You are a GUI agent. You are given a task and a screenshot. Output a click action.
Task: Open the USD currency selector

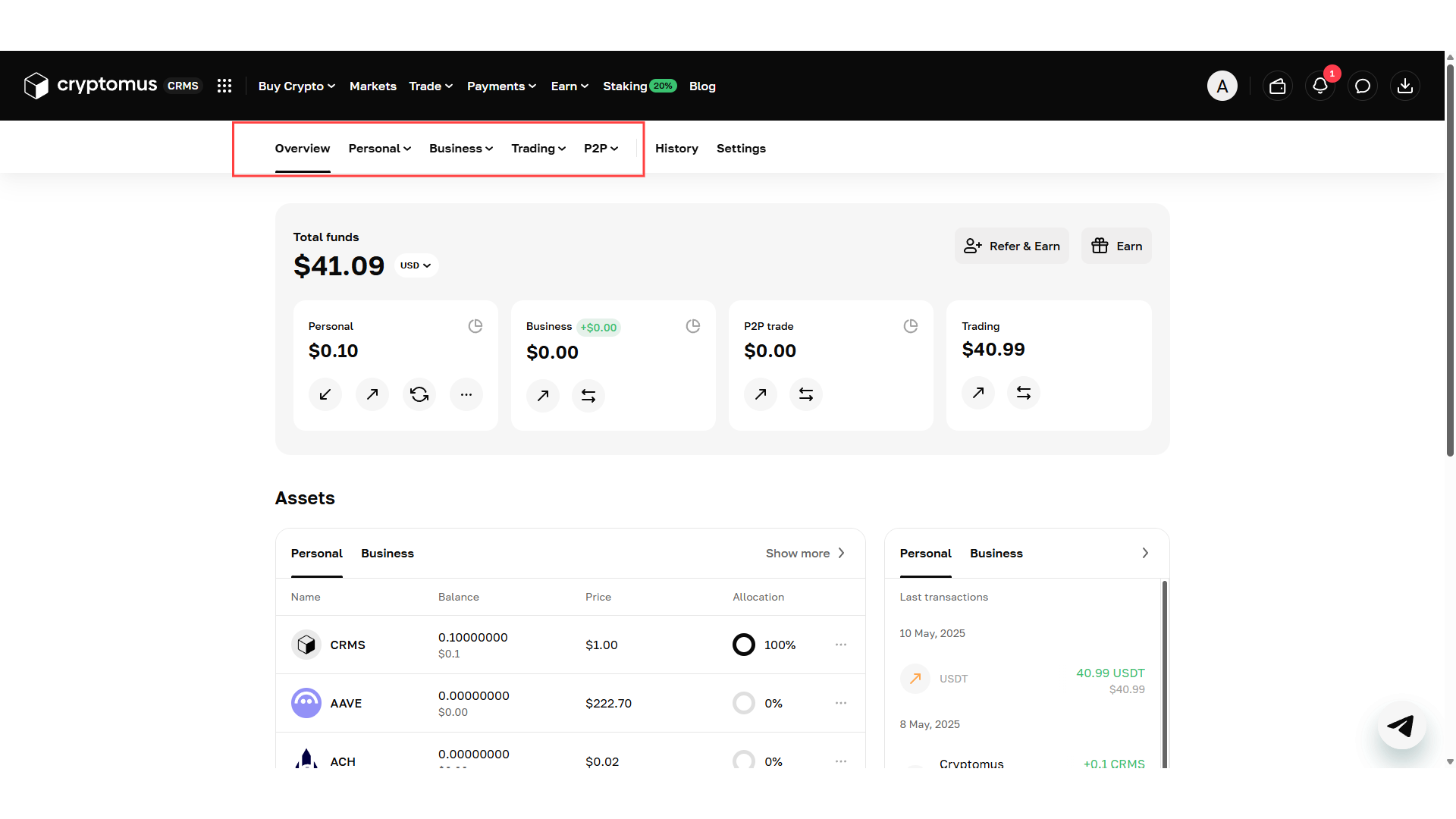416,265
